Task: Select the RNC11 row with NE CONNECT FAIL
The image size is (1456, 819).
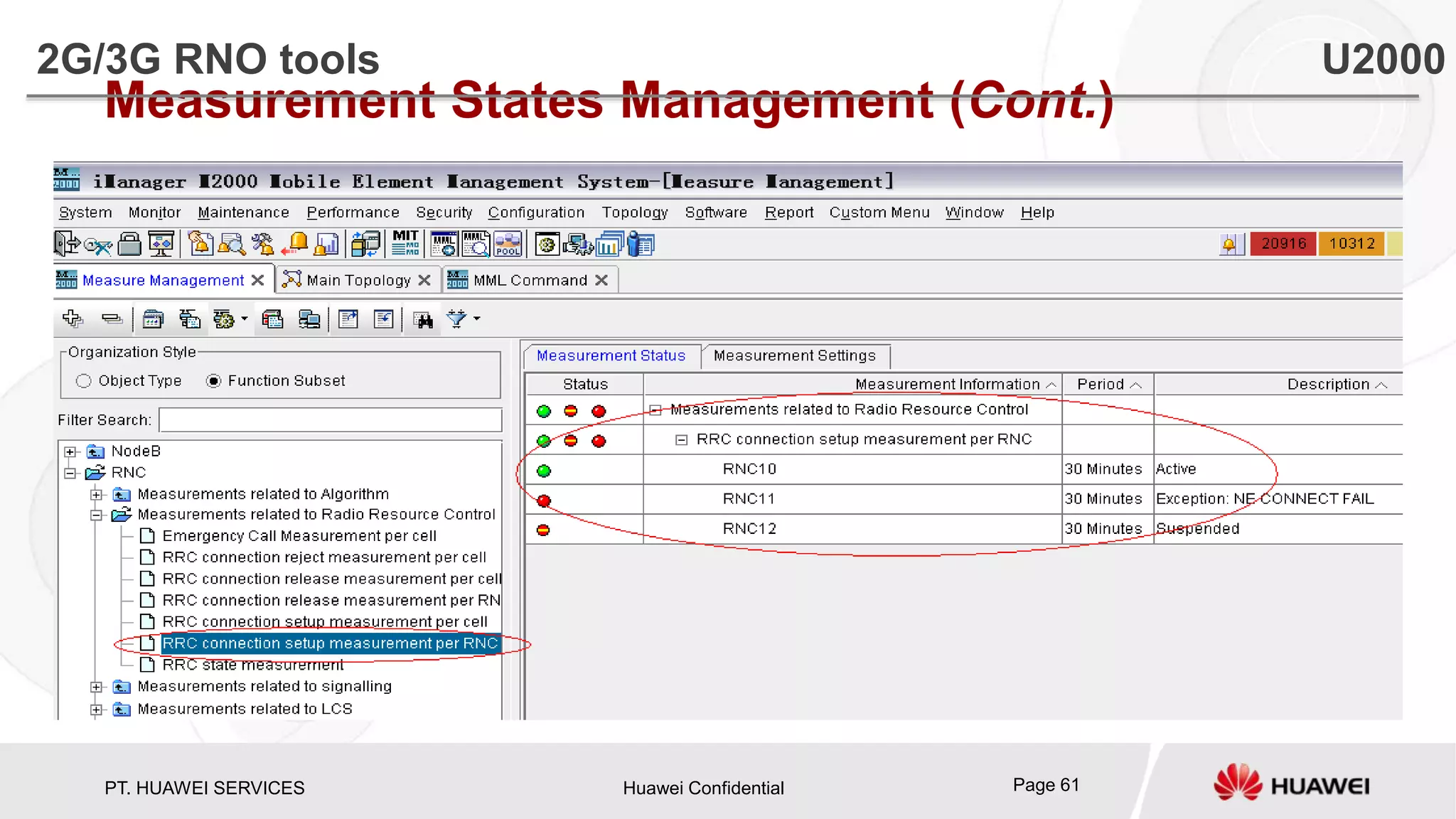Action: [x=963, y=499]
